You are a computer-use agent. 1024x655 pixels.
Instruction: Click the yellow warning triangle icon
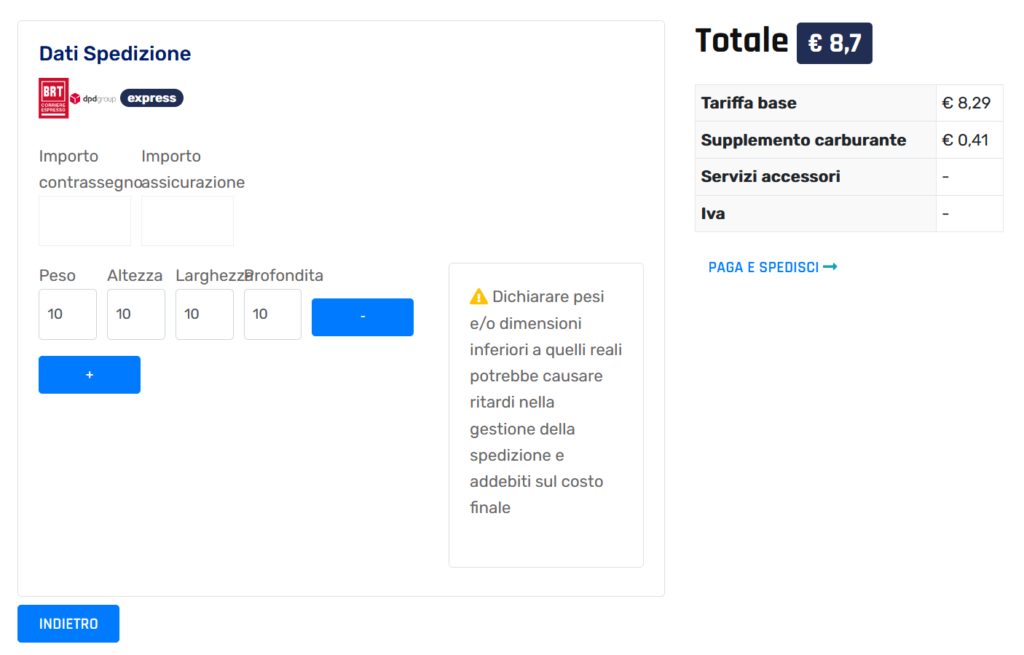[478, 297]
